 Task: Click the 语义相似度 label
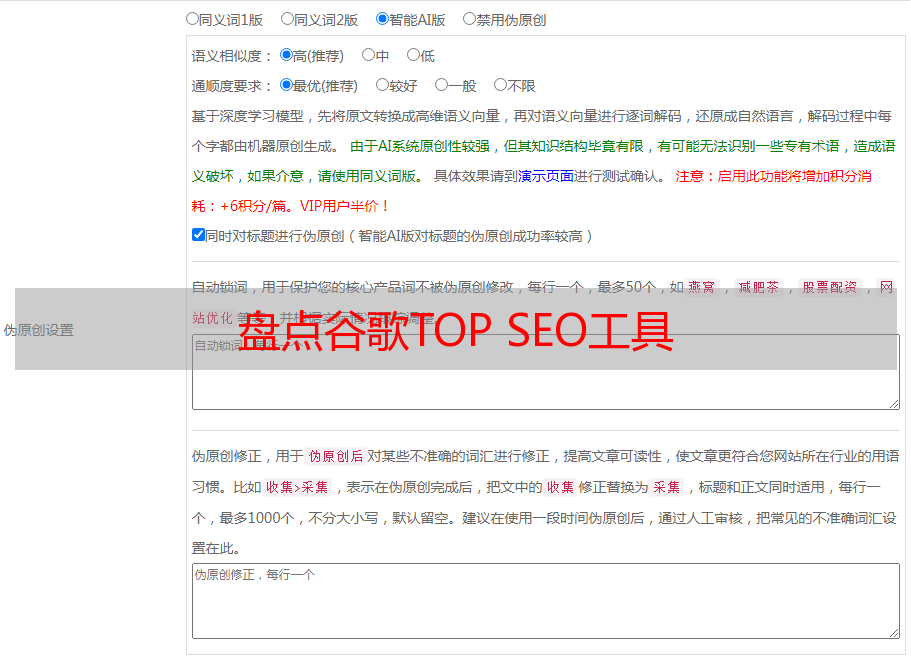(x=231, y=56)
